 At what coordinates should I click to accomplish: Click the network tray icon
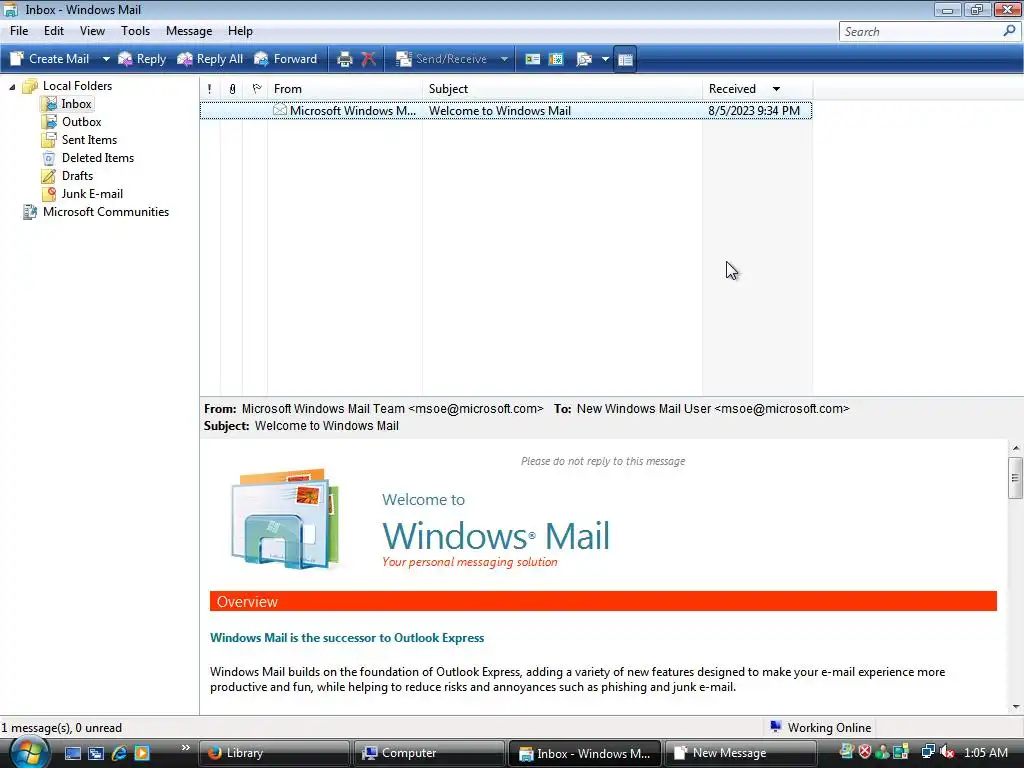click(x=927, y=752)
